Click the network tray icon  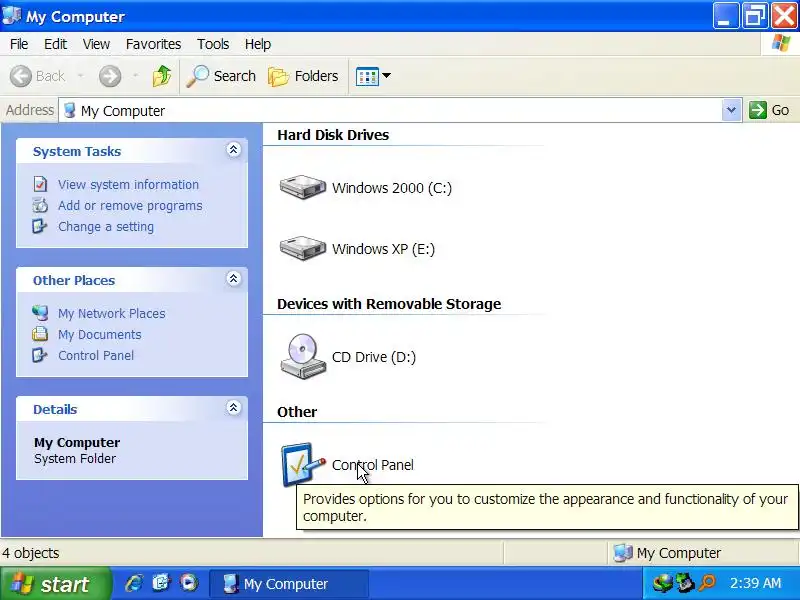coord(663,583)
